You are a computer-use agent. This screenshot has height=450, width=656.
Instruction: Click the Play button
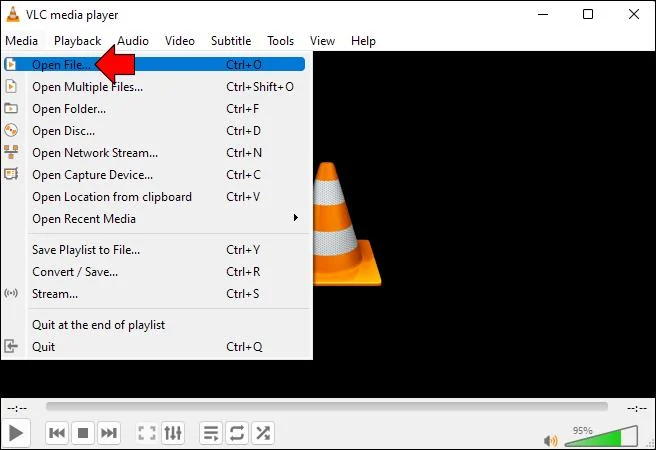[15, 433]
